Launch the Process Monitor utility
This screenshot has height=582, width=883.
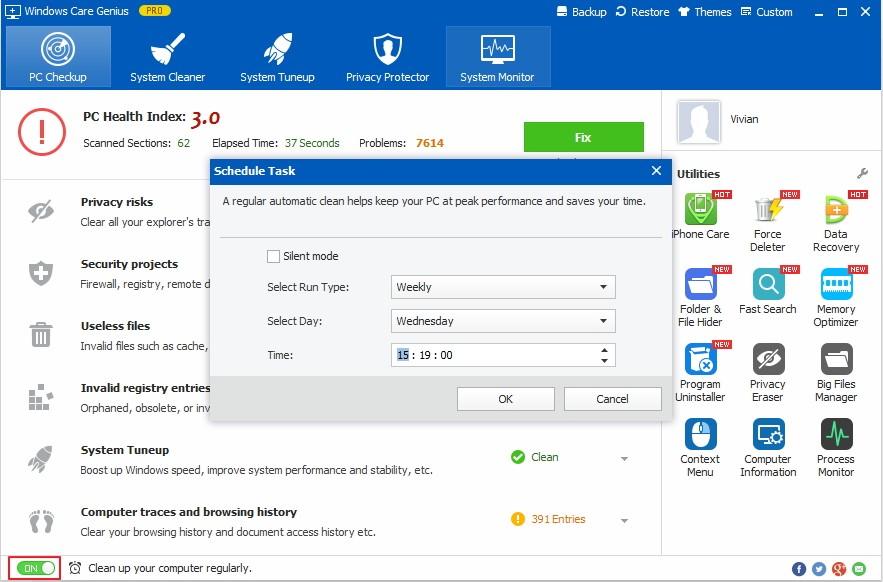pyautogui.click(x=836, y=447)
